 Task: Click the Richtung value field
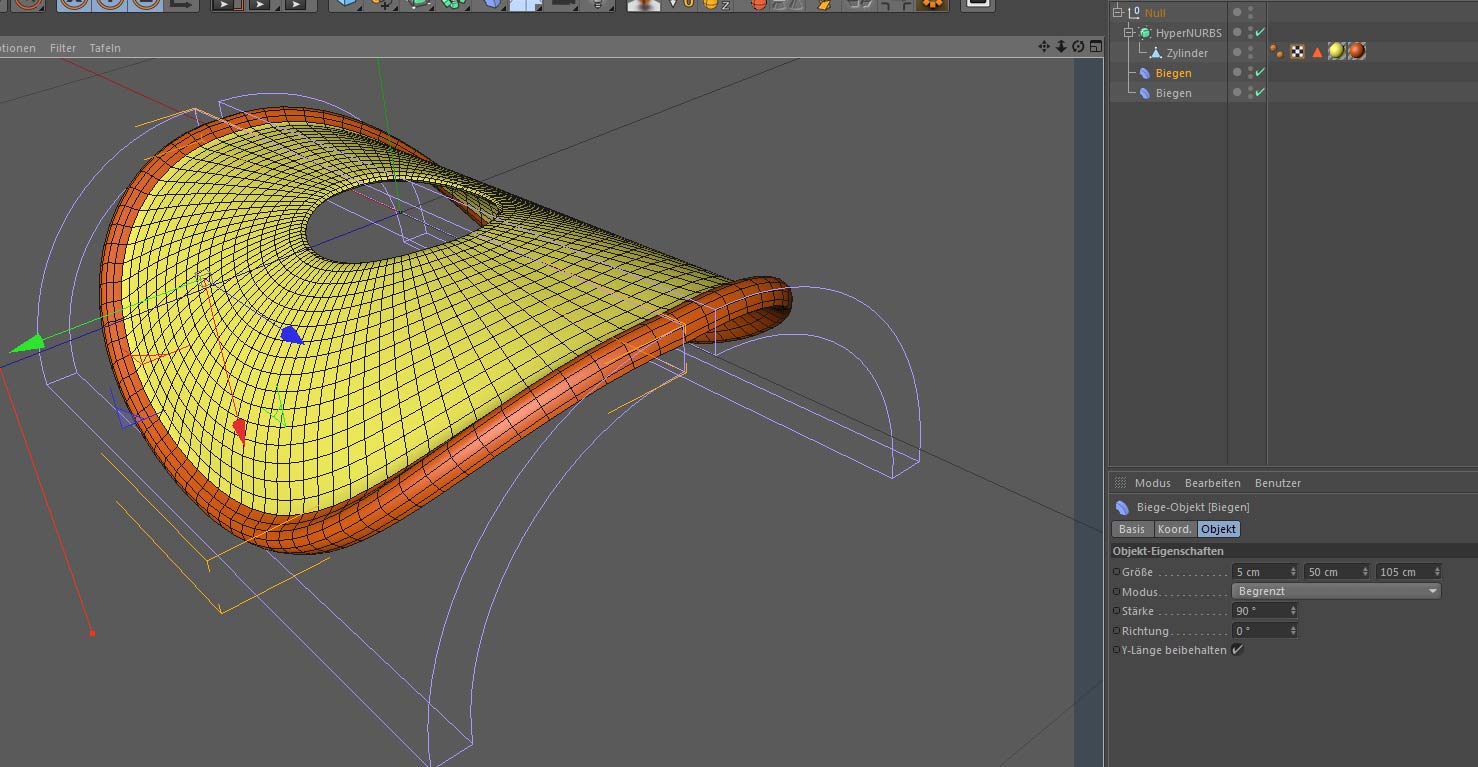(1260, 631)
